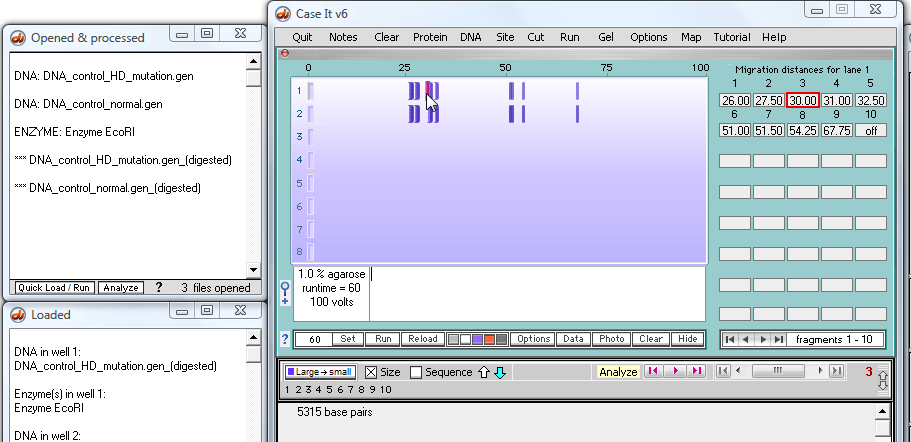Screen dimensions: 911x442
Task: Select ENZYME: Enzyme EcoRI in Opened list
Action: 74,132
